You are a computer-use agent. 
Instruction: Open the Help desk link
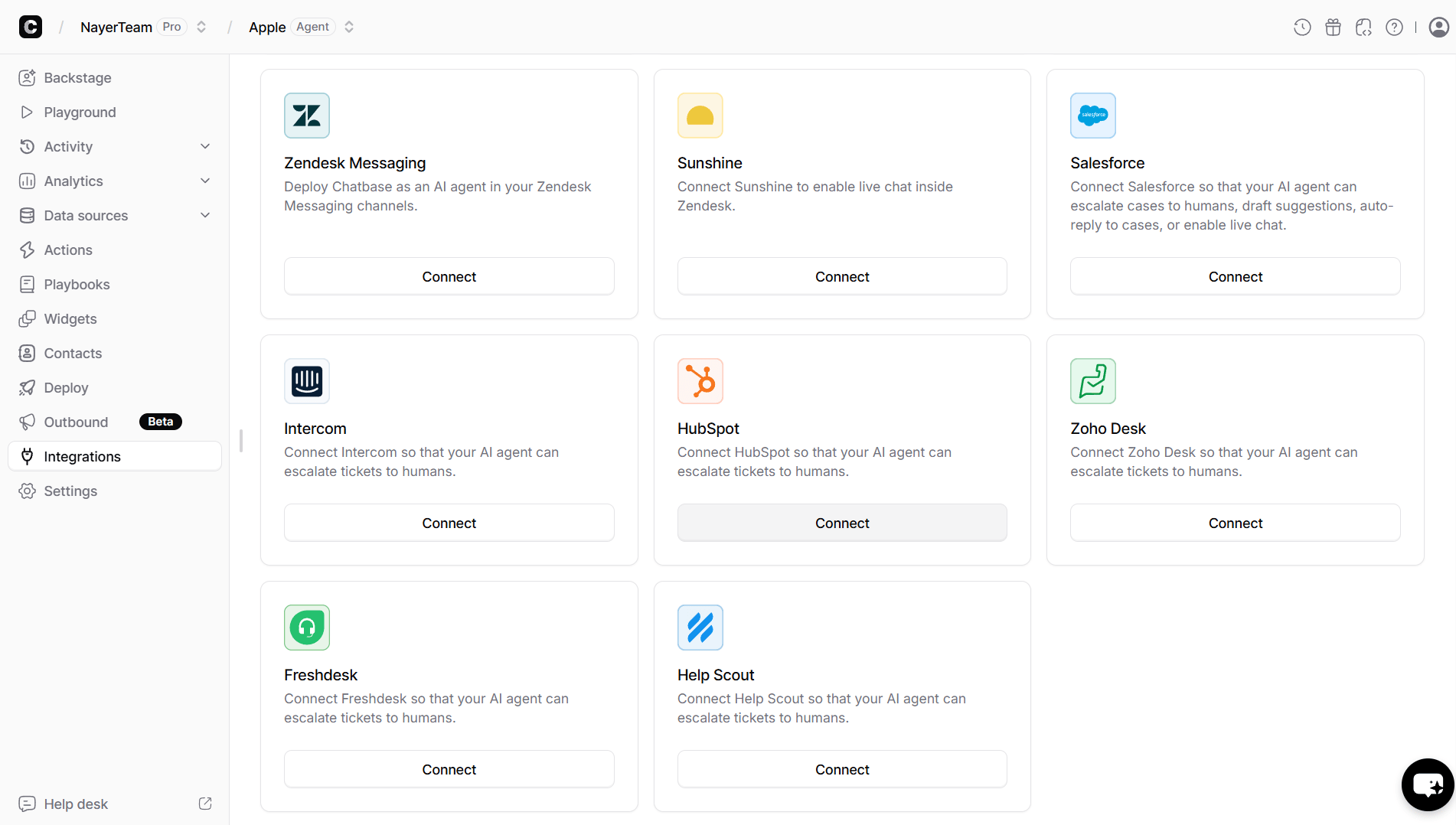(x=115, y=804)
